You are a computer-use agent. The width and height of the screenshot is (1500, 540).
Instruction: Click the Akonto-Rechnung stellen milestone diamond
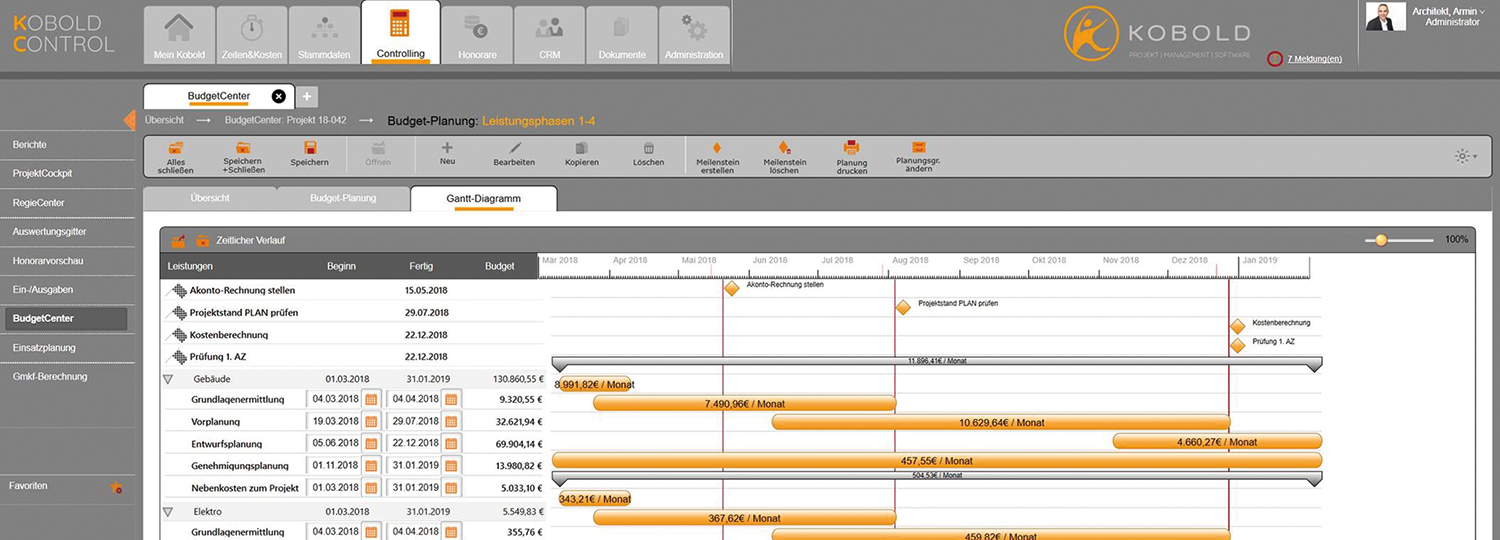click(x=731, y=288)
